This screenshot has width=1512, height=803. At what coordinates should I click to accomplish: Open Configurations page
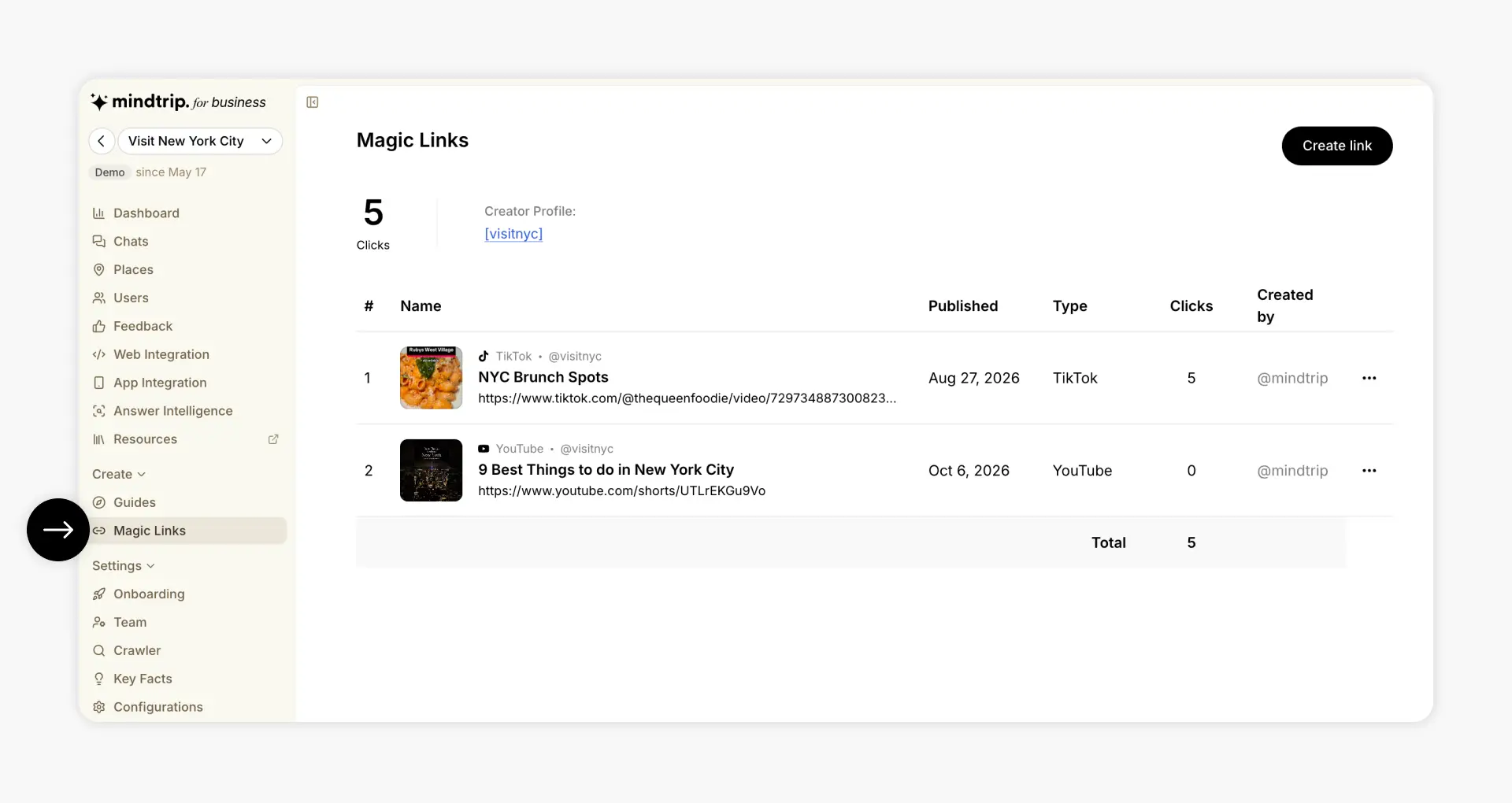[x=157, y=708]
